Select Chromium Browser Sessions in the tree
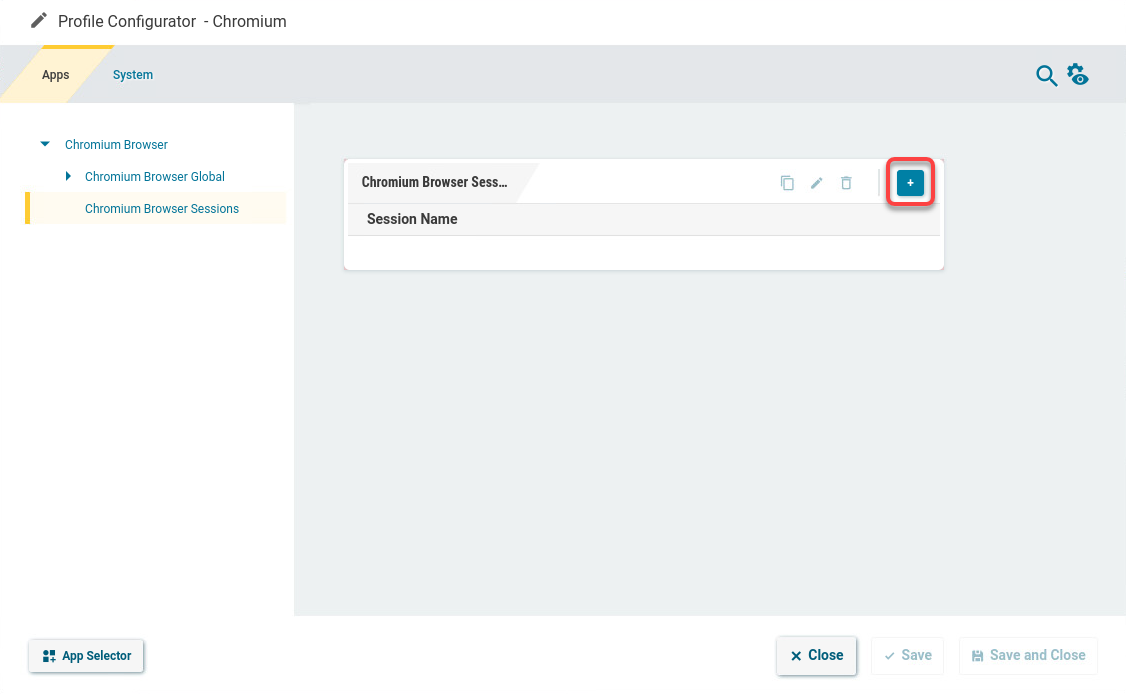 point(162,209)
